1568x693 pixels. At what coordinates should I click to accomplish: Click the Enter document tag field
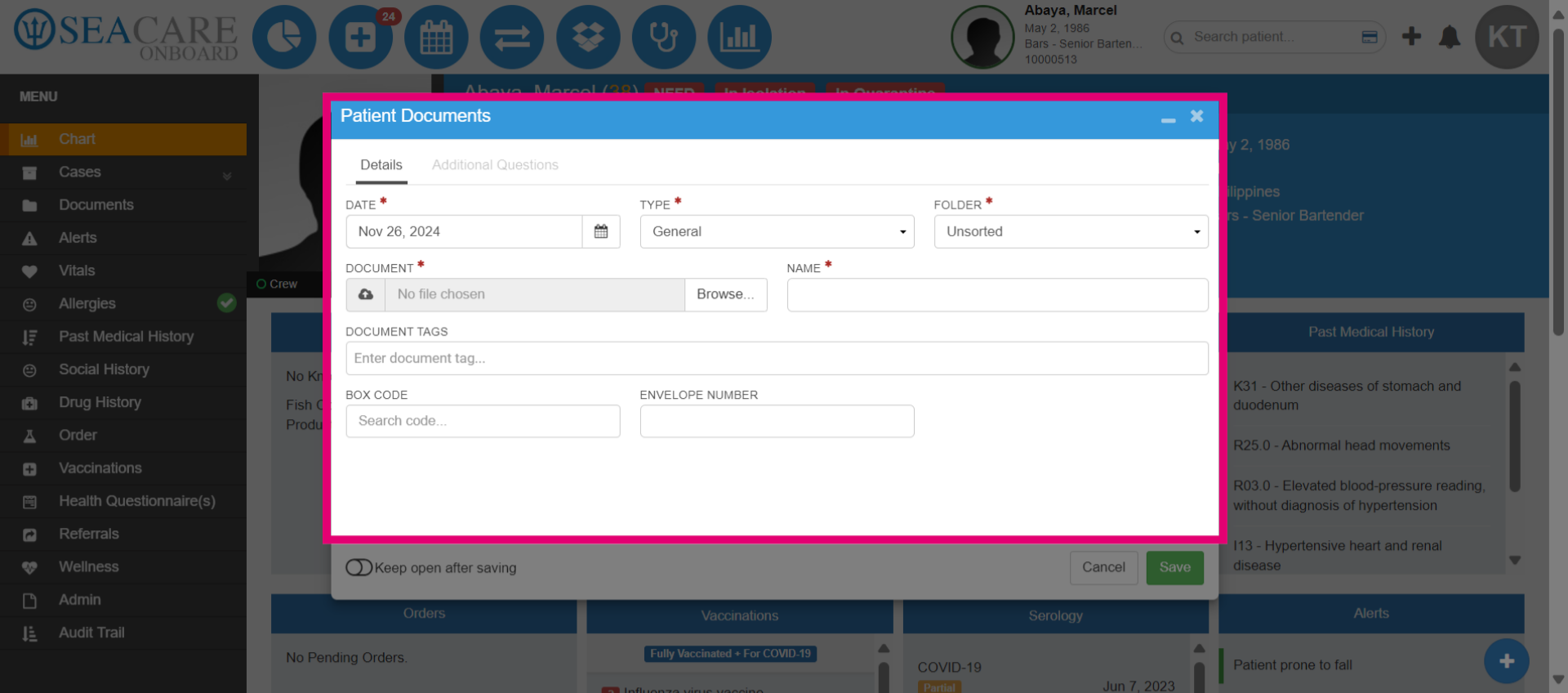tap(777, 358)
